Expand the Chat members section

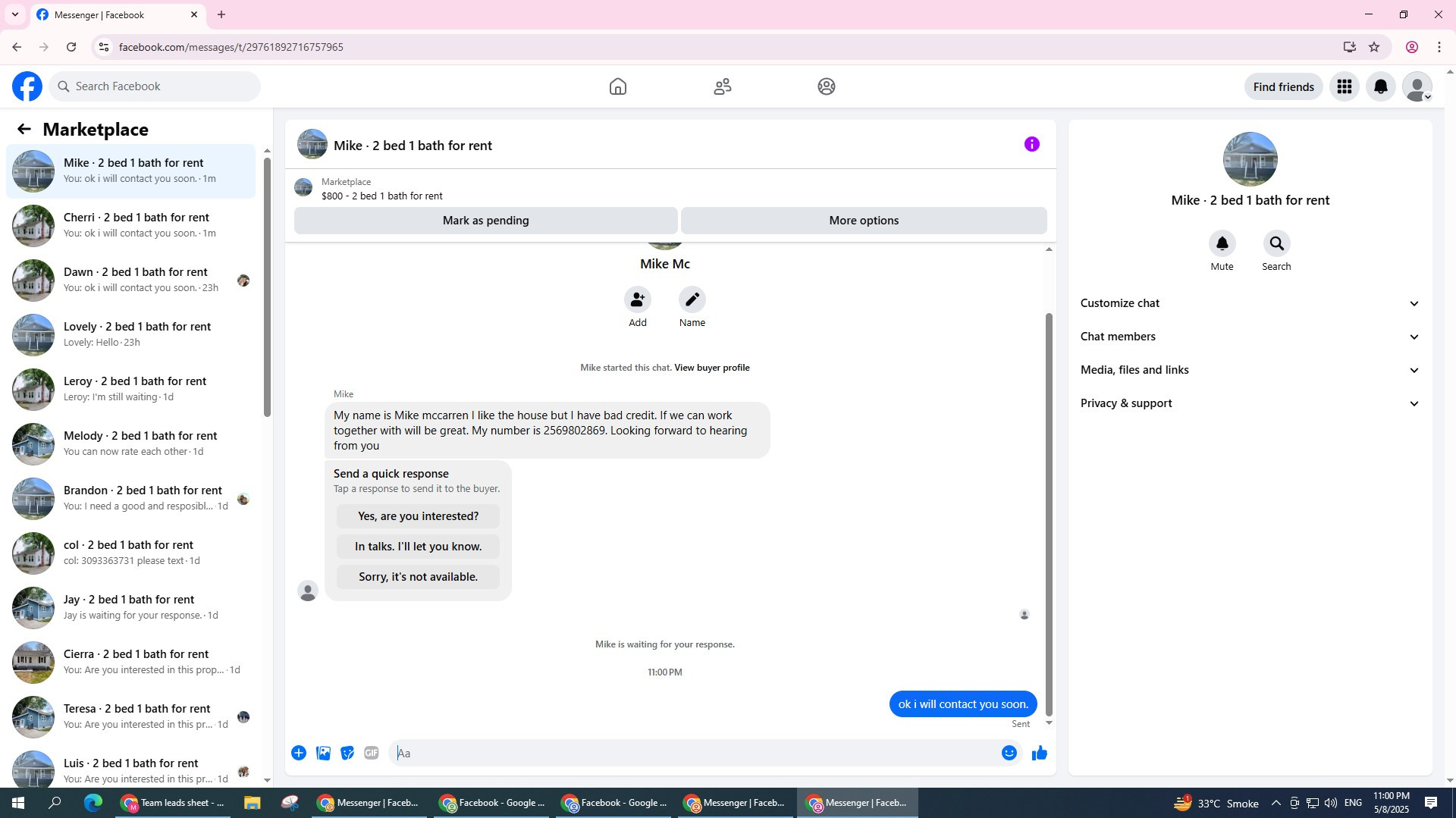pos(1250,337)
